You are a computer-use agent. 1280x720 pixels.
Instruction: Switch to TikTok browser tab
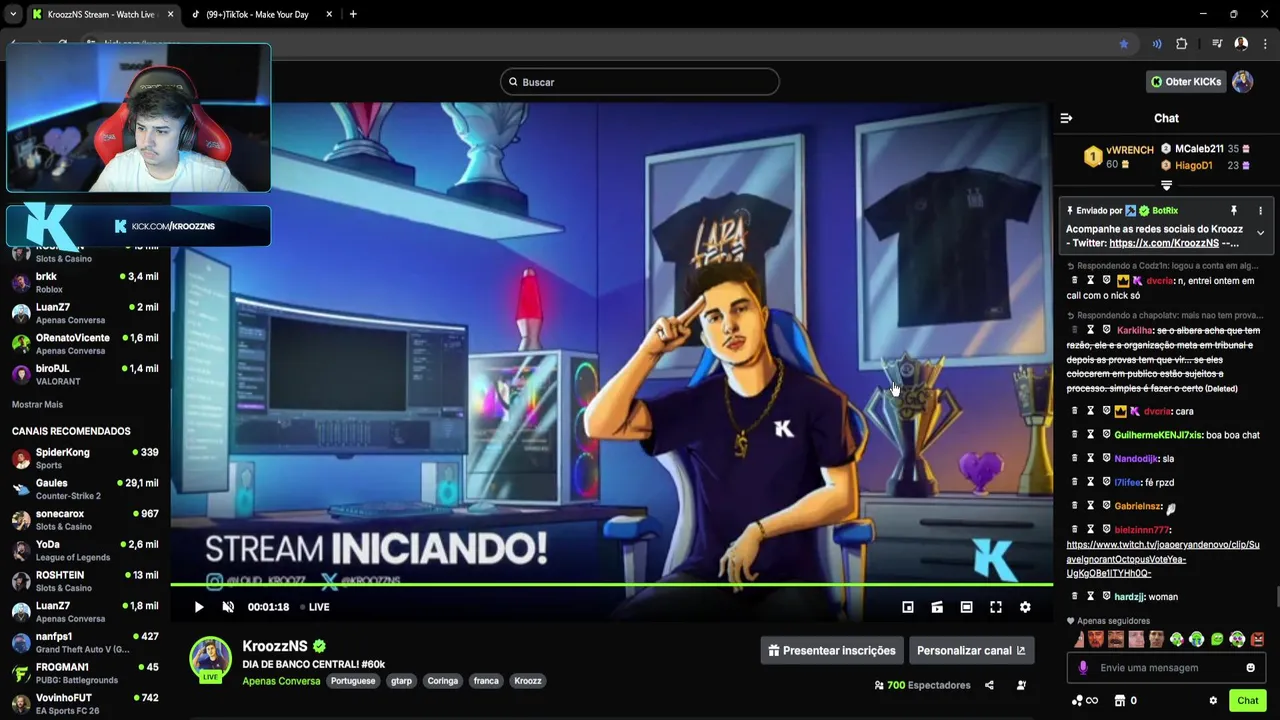(x=262, y=14)
